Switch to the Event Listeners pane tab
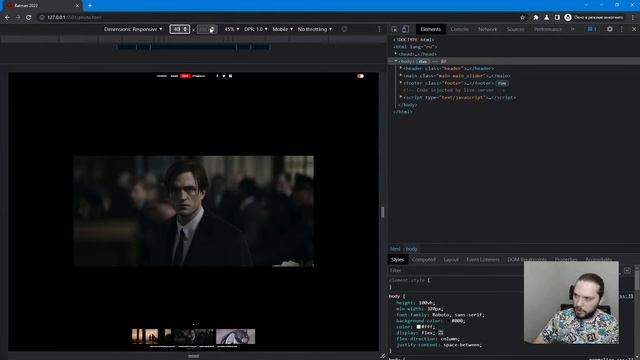The height and width of the screenshot is (360, 640). (483, 260)
